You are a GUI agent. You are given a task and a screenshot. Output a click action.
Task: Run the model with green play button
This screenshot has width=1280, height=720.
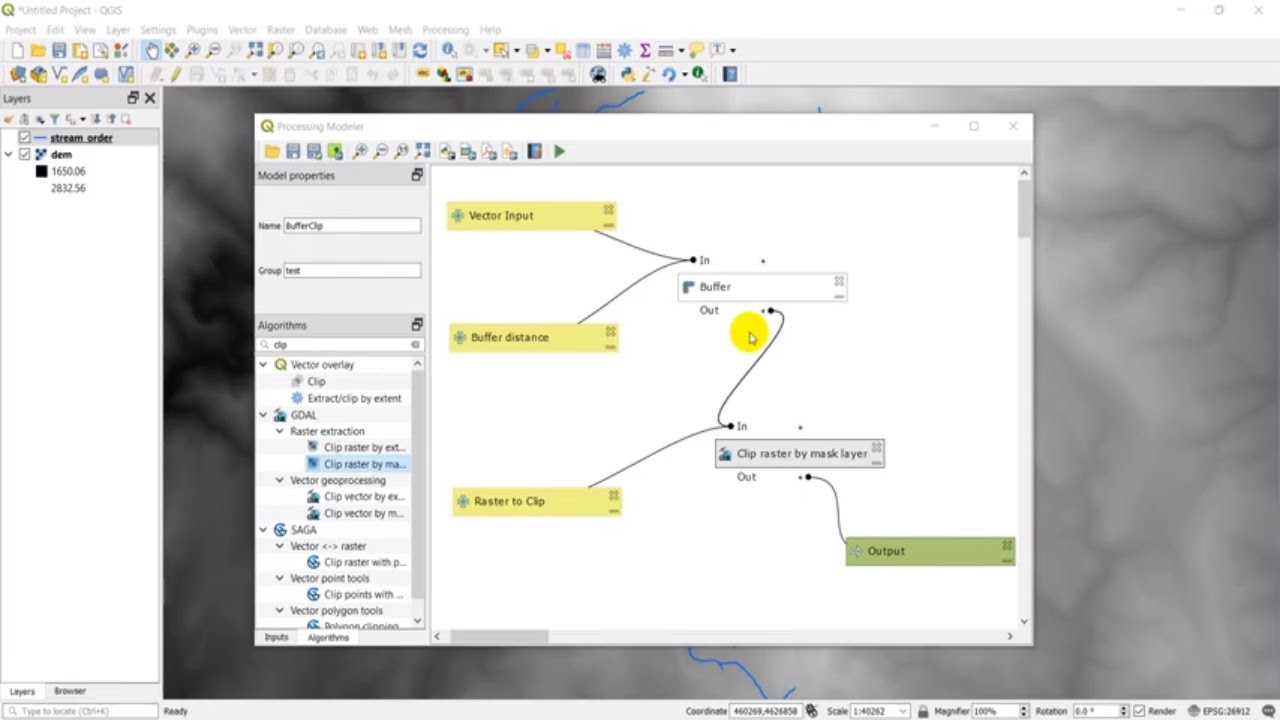click(559, 151)
